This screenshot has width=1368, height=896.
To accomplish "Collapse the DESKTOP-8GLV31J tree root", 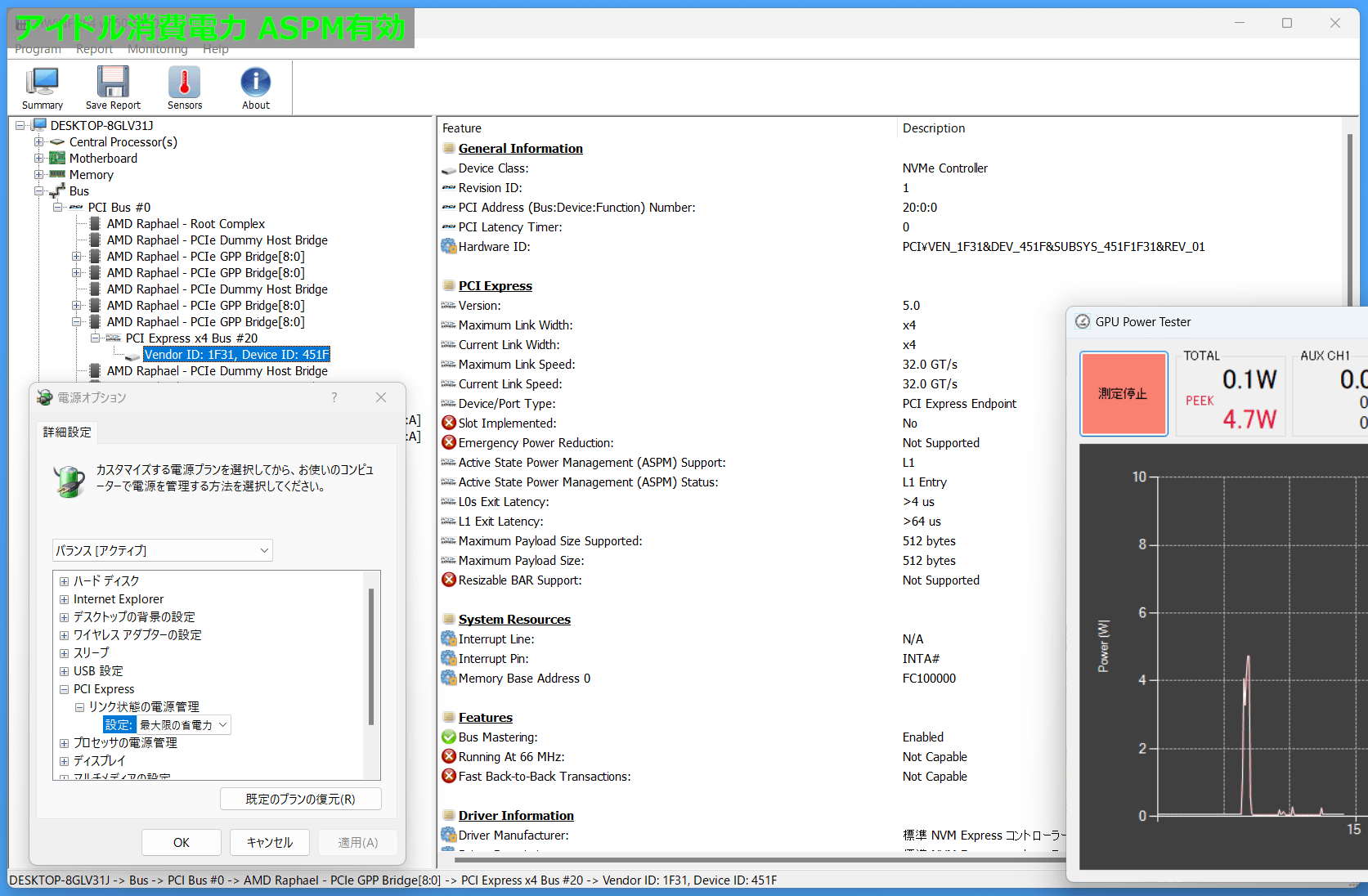I will pyautogui.click(x=20, y=125).
